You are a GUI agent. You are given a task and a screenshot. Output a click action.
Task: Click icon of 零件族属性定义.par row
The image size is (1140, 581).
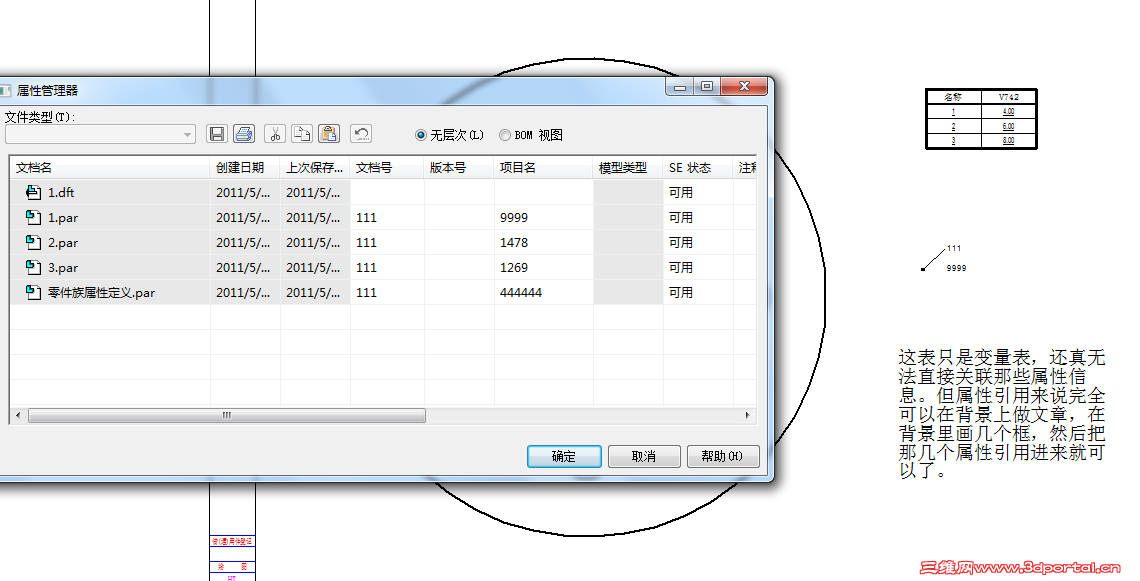tap(33, 292)
